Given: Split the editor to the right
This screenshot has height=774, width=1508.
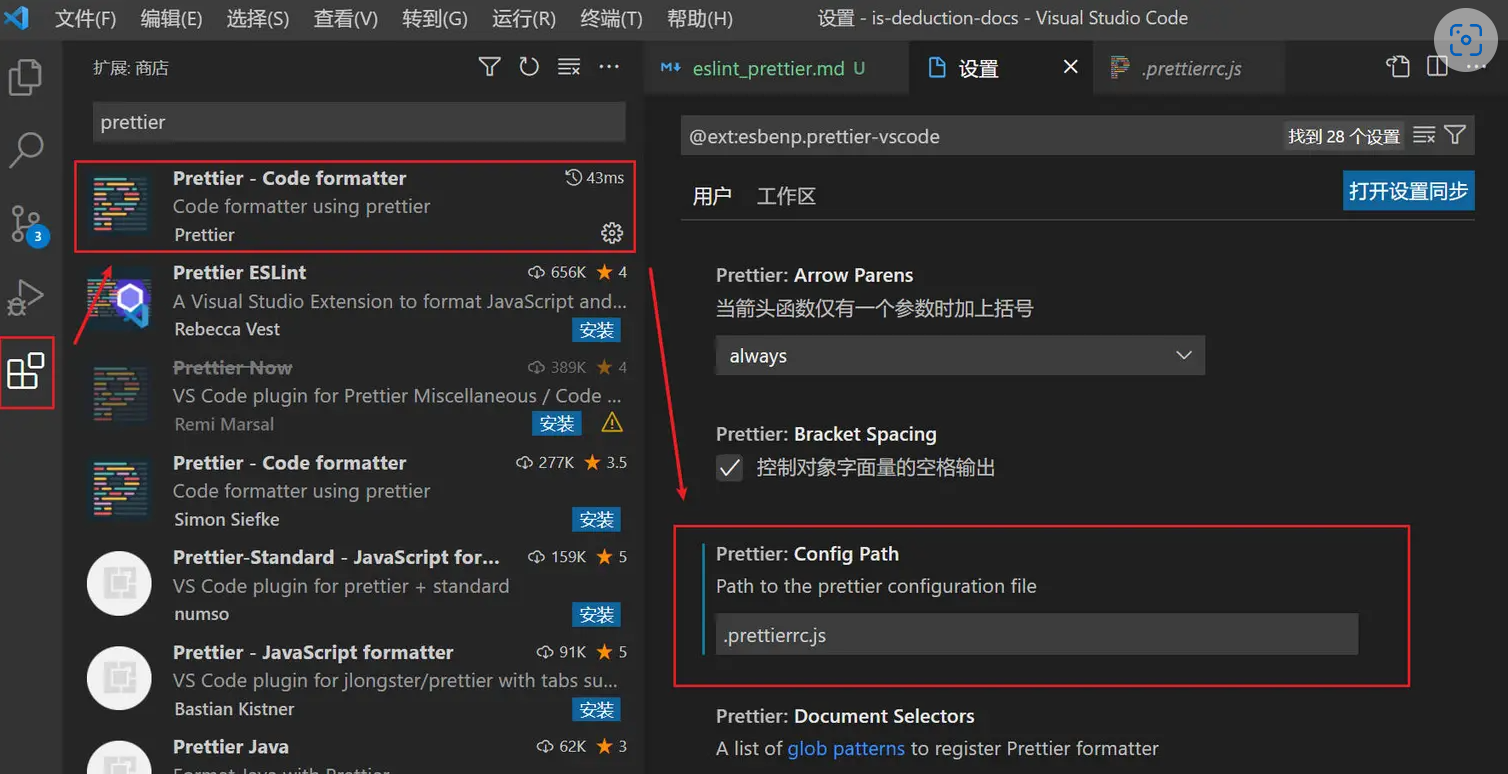Looking at the screenshot, I should (1437, 67).
